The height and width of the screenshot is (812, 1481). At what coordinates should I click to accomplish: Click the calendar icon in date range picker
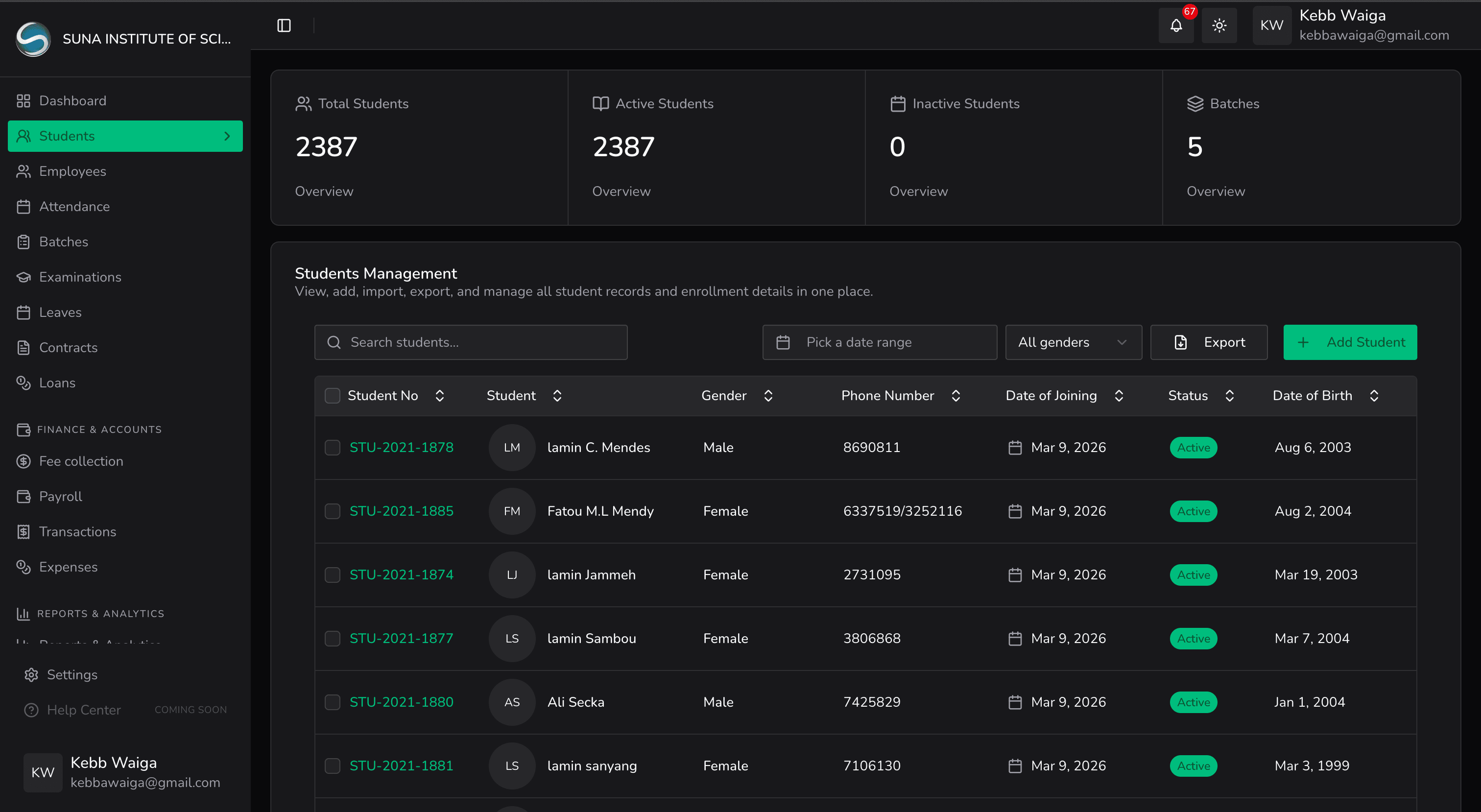tap(783, 342)
